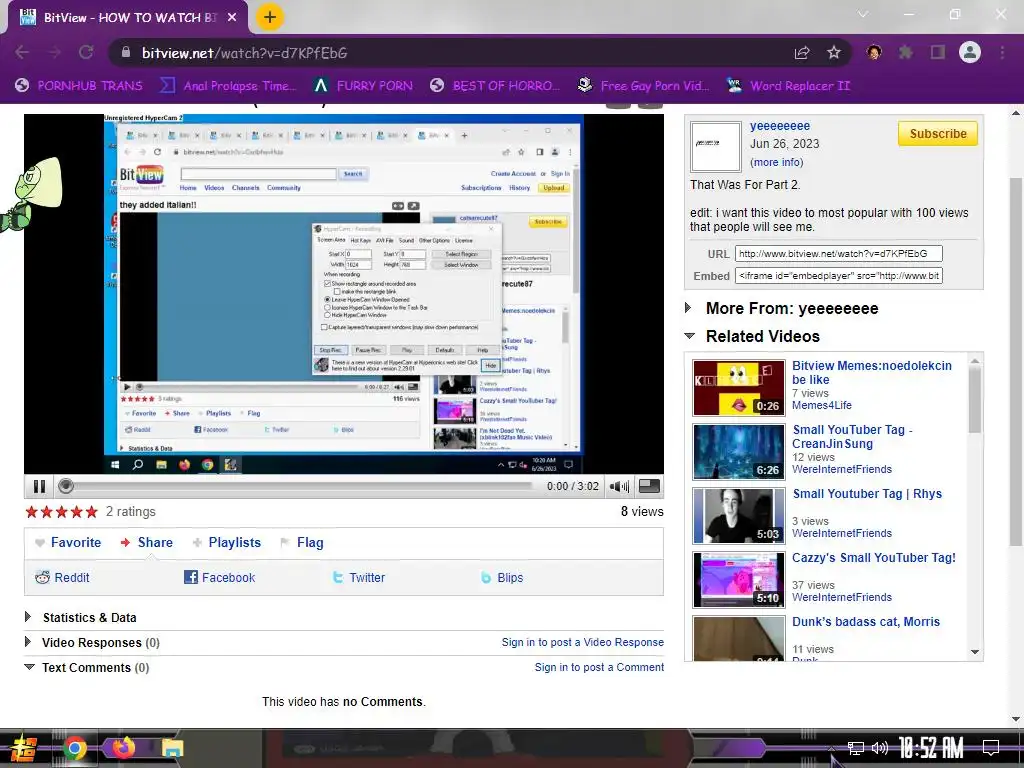The height and width of the screenshot is (768, 1024).
Task: Open the taskbar network icon
Action: pyautogui.click(x=855, y=748)
